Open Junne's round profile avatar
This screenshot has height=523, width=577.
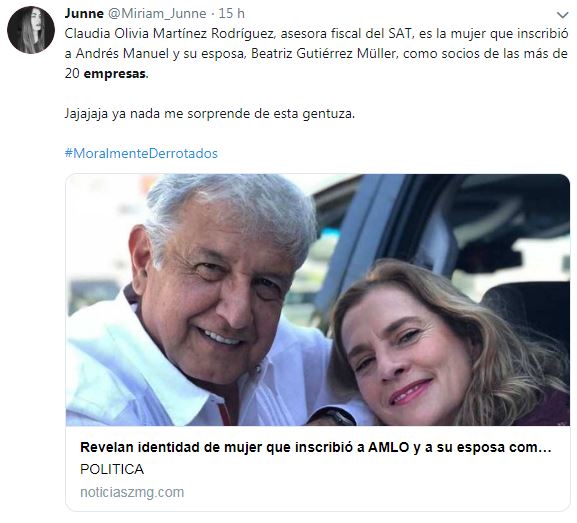pos(31,30)
